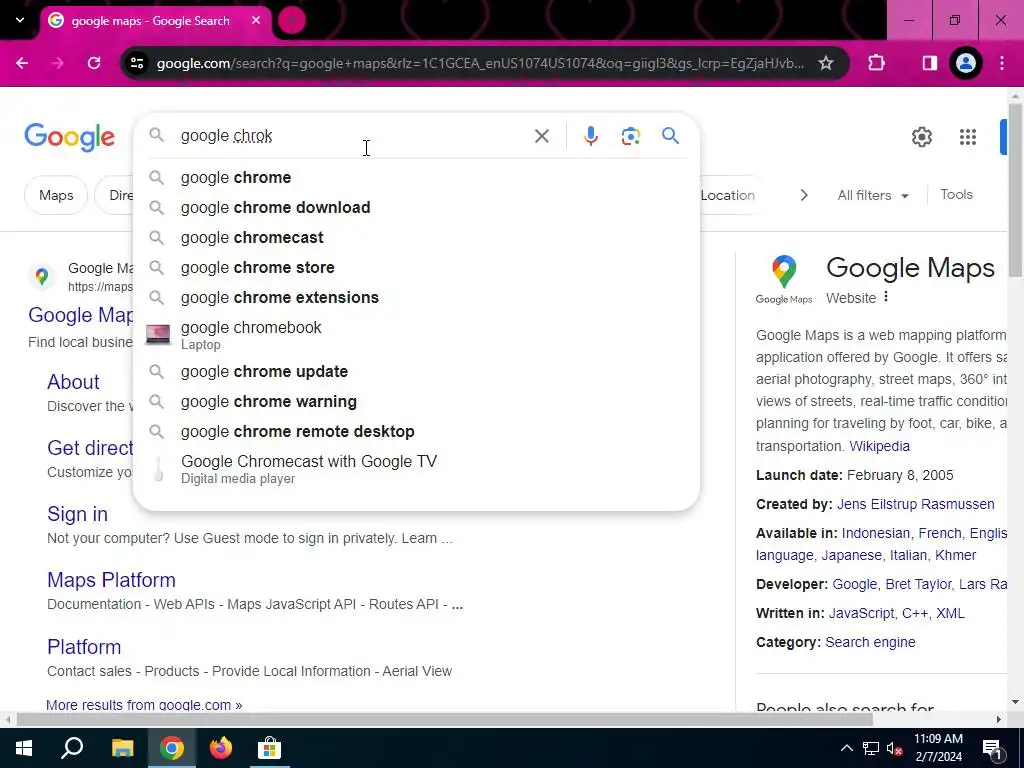Open the Platform sitelink
This screenshot has width=1024, height=768.
click(x=84, y=647)
